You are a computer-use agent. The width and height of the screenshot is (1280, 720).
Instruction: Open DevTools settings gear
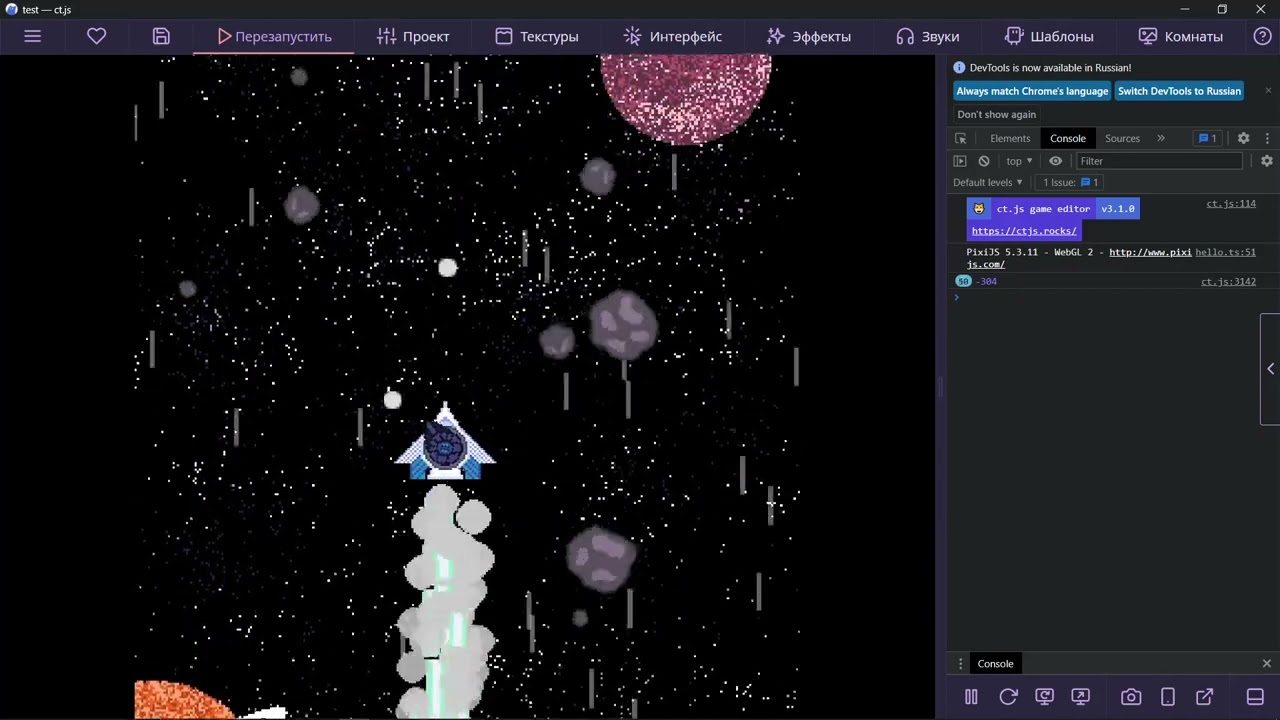coord(1243,138)
